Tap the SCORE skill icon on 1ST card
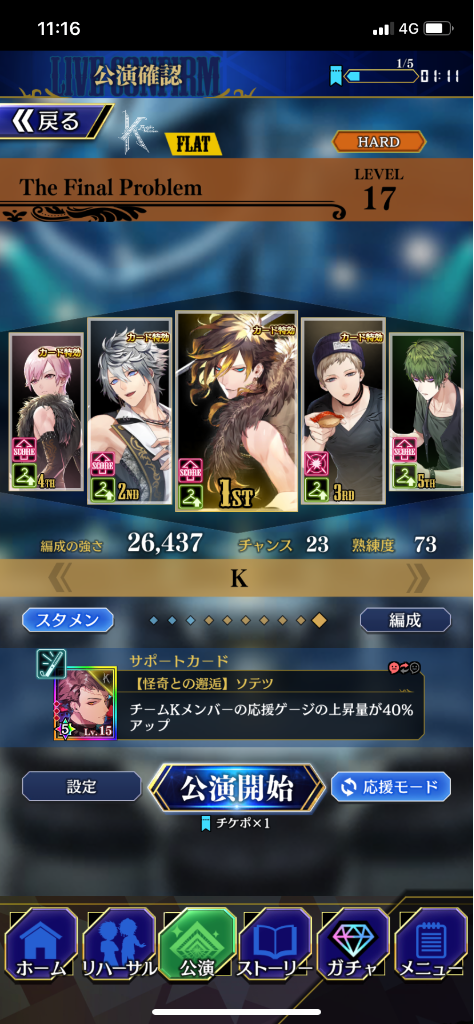Screen dimensions: 474x1024 pyautogui.click(x=190, y=471)
